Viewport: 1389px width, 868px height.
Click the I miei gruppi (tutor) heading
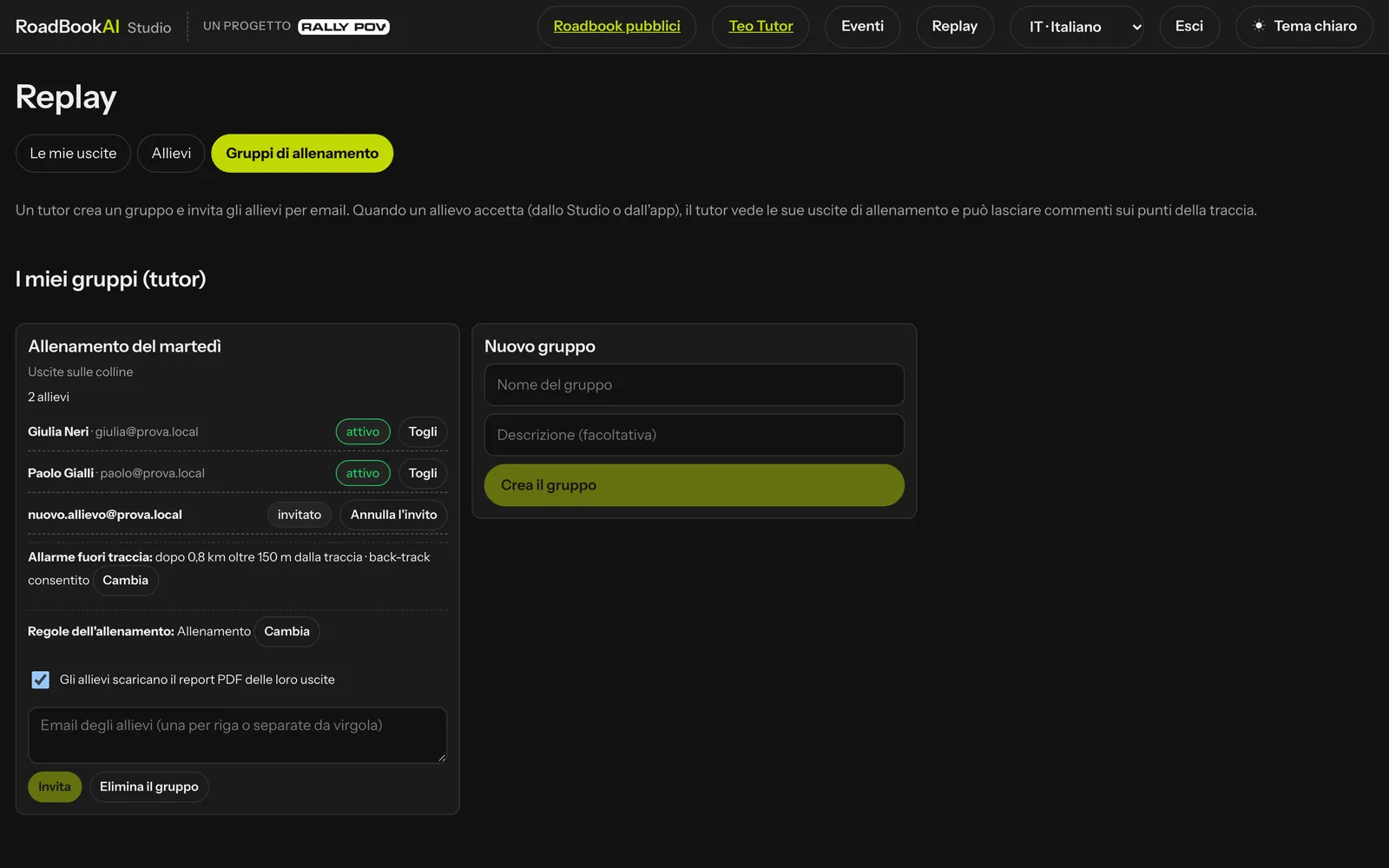pyautogui.click(x=111, y=279)
